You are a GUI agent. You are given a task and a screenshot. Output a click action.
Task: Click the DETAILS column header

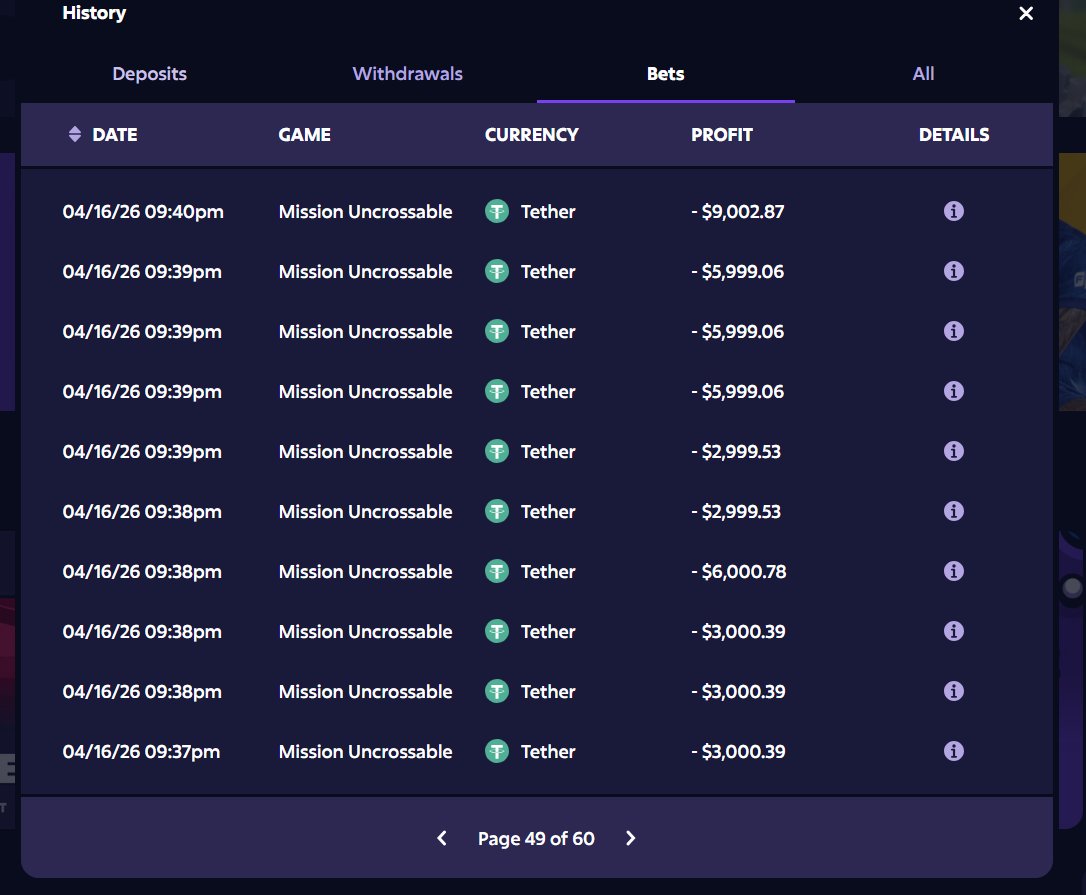coord(954,134)
